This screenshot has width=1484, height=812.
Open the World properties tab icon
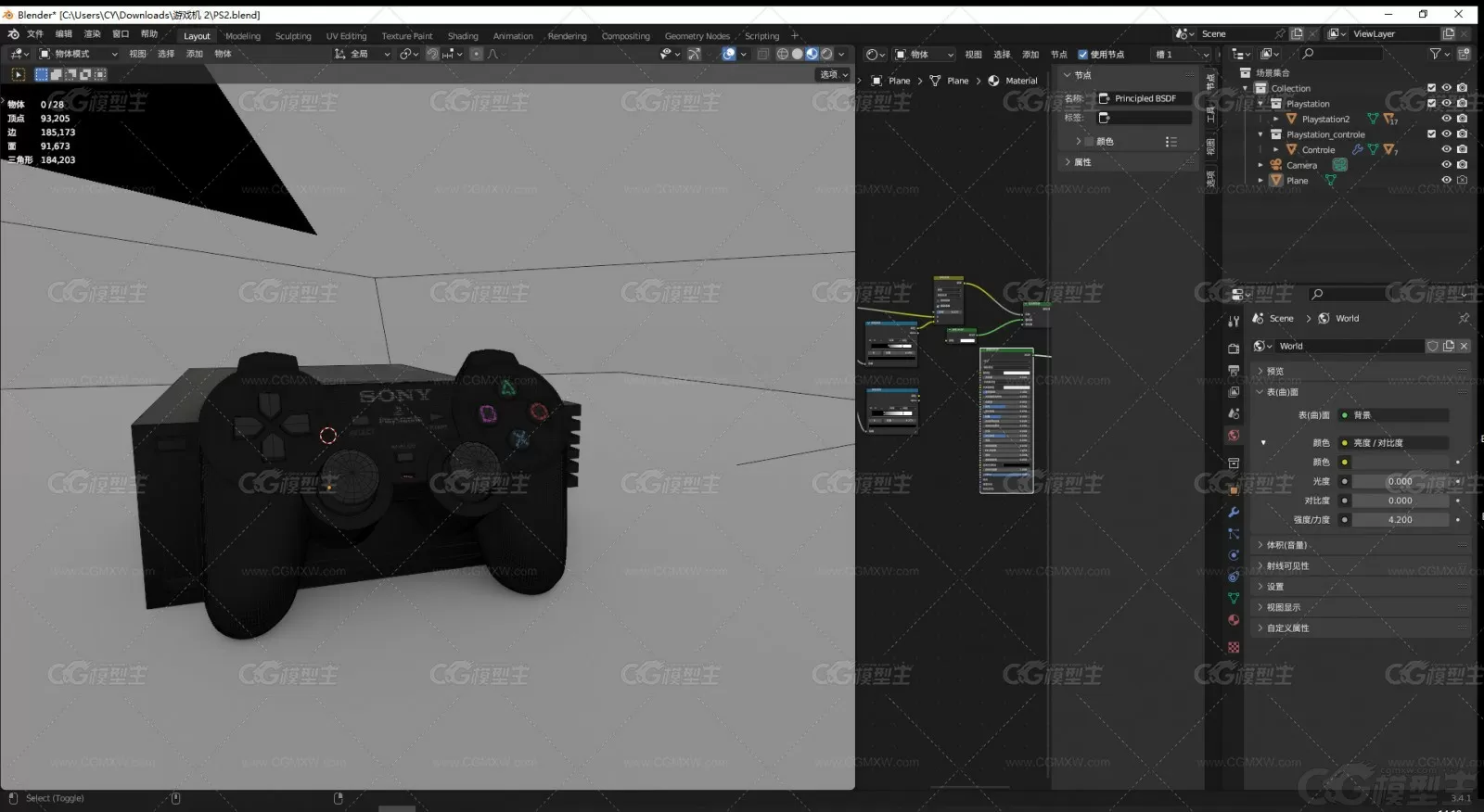[1234, 436]
